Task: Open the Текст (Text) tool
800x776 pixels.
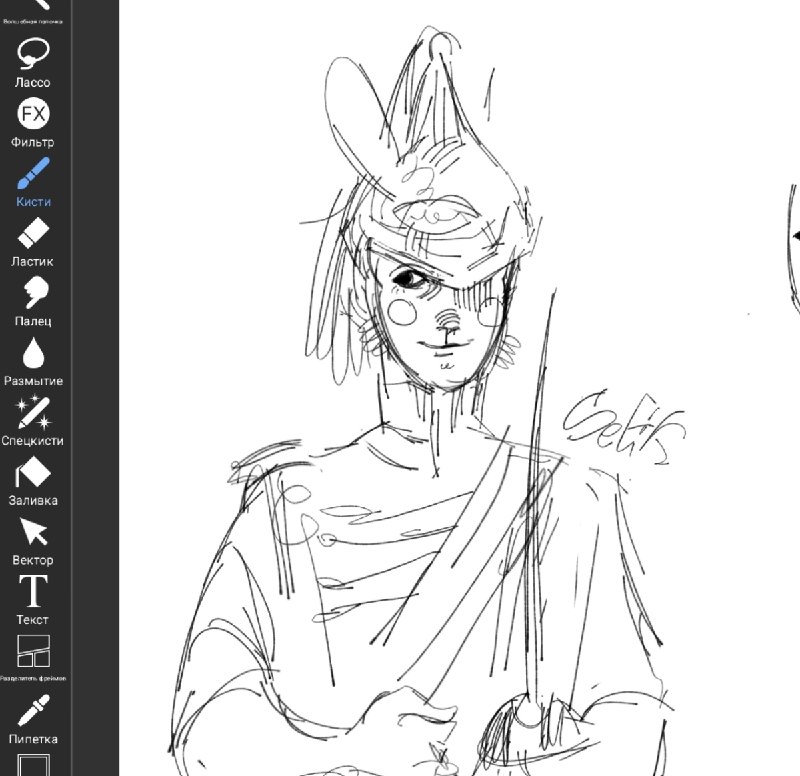Action: click(x=33, y=600)
